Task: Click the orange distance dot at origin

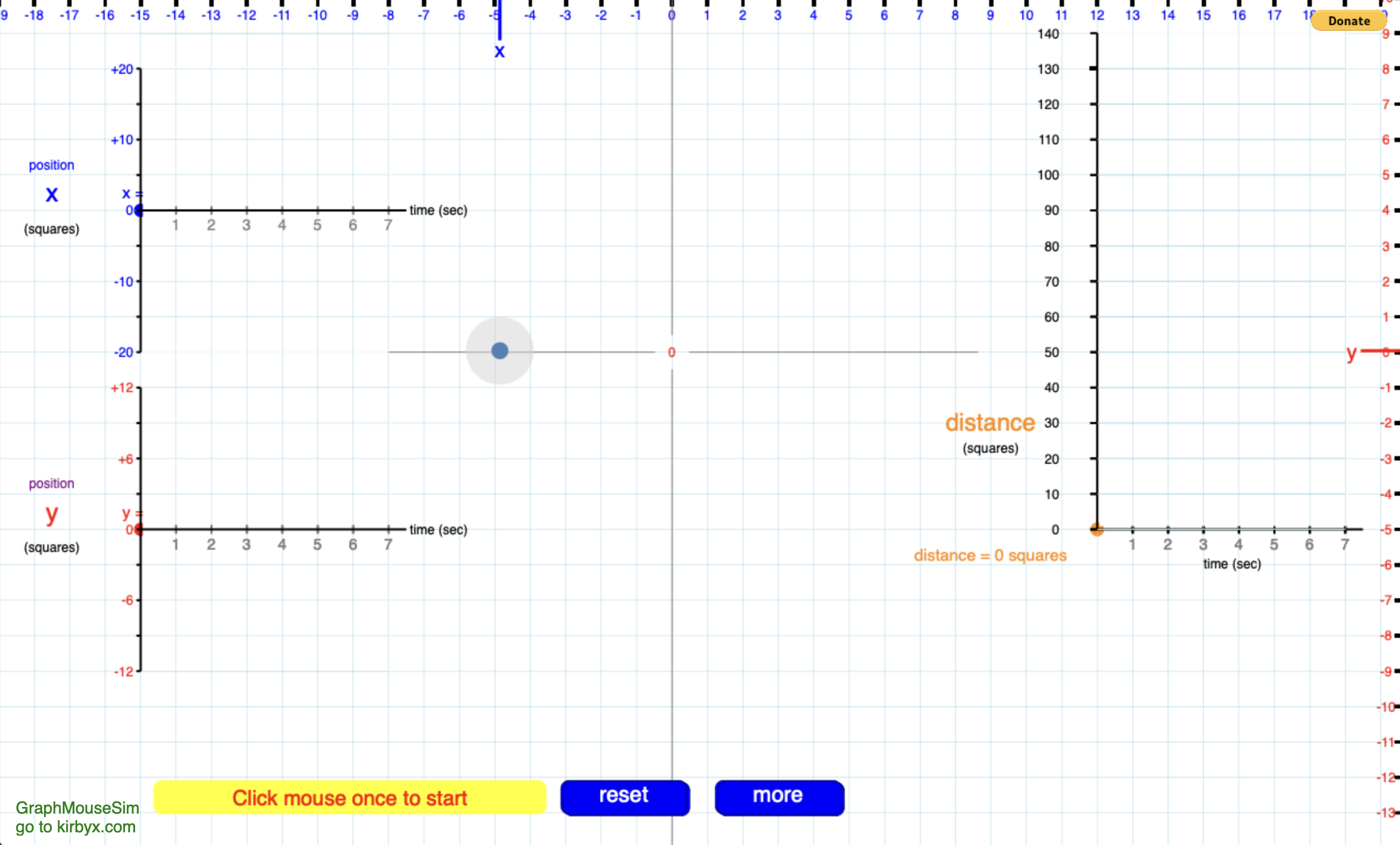Action: point(1096,529)
